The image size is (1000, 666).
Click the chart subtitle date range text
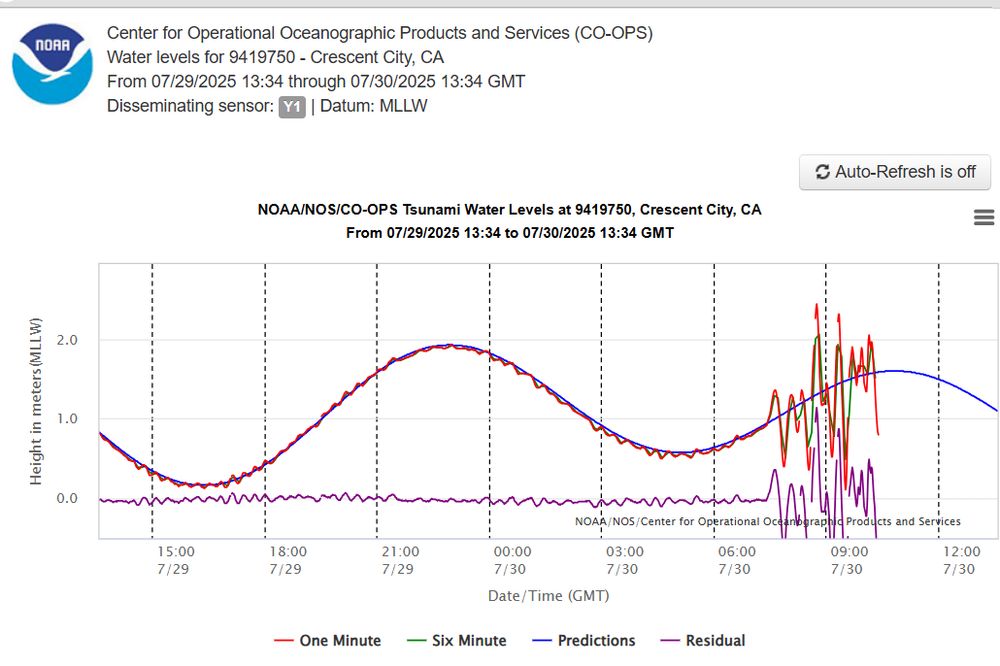click(510, 233)
